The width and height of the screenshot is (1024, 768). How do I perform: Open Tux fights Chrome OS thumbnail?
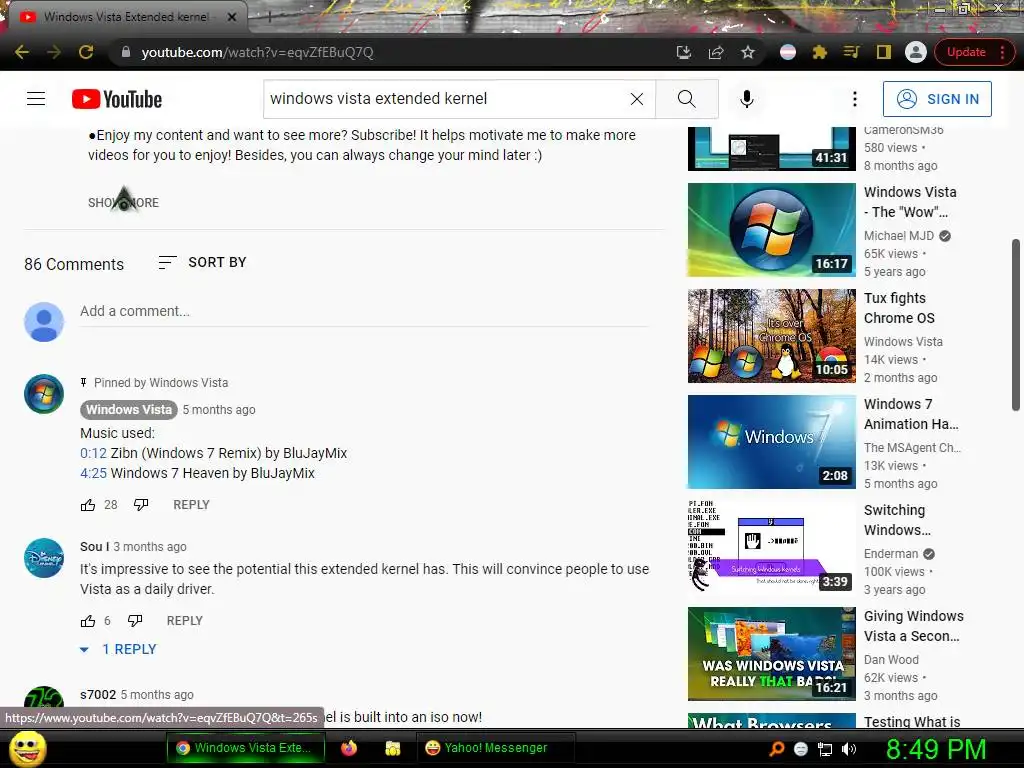(x=771, y=336)
